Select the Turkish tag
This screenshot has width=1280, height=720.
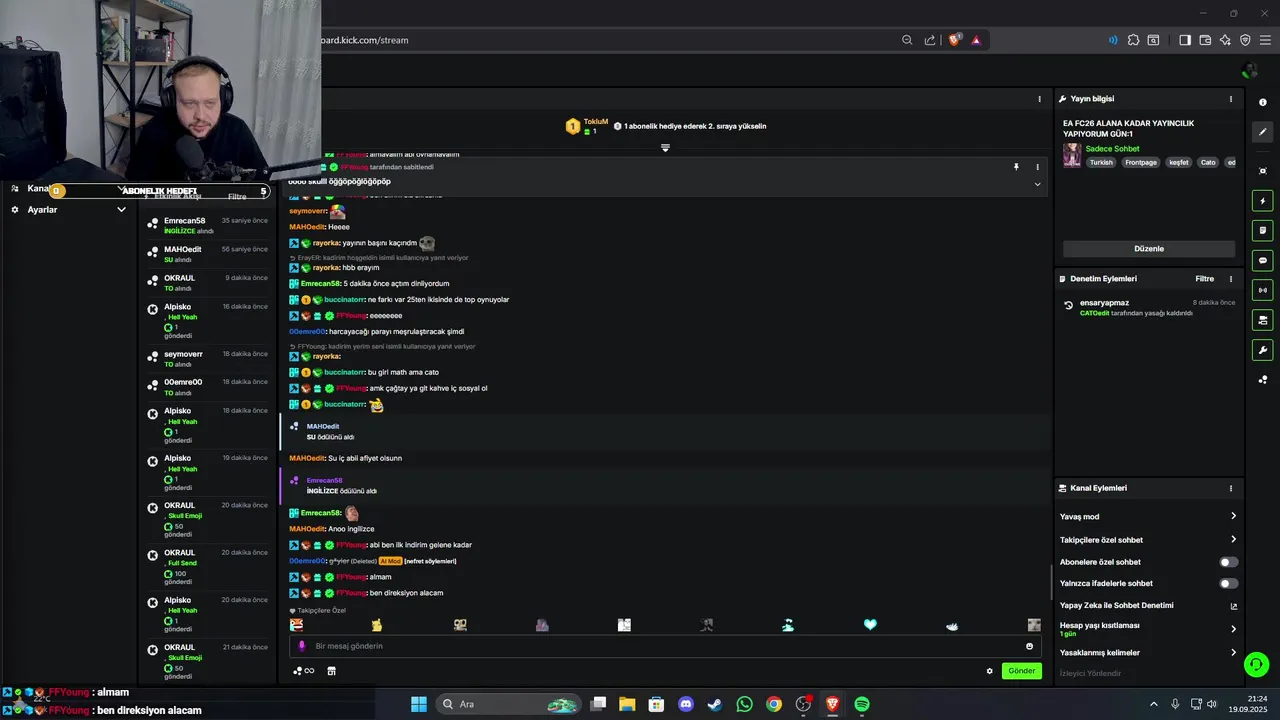pos(1101,162)
